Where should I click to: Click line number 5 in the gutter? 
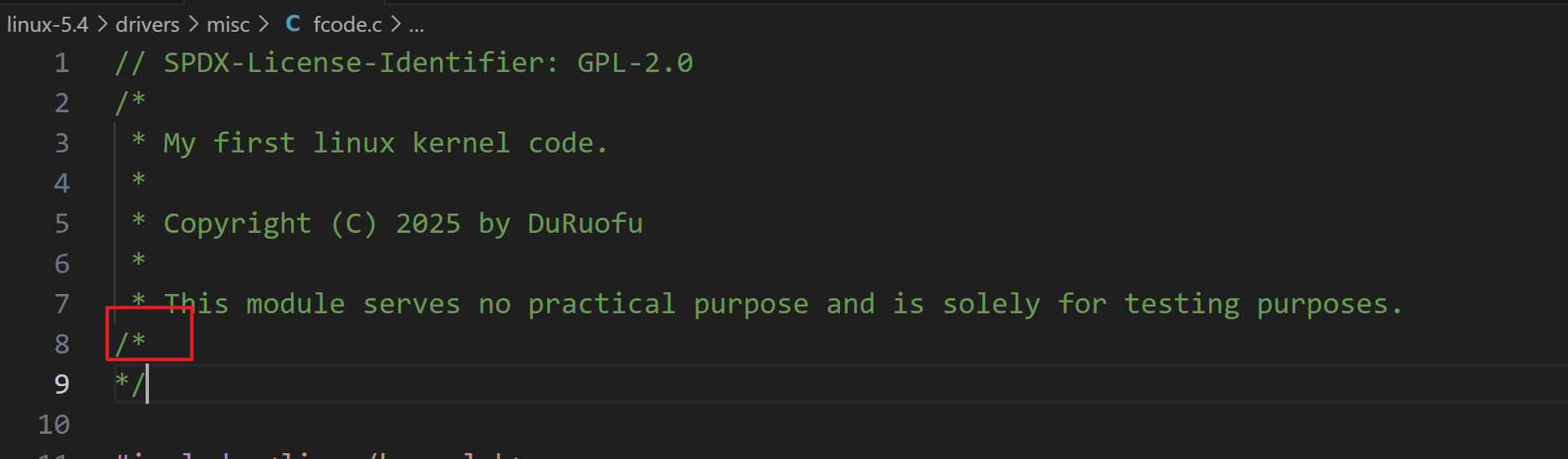pos(62,224)
